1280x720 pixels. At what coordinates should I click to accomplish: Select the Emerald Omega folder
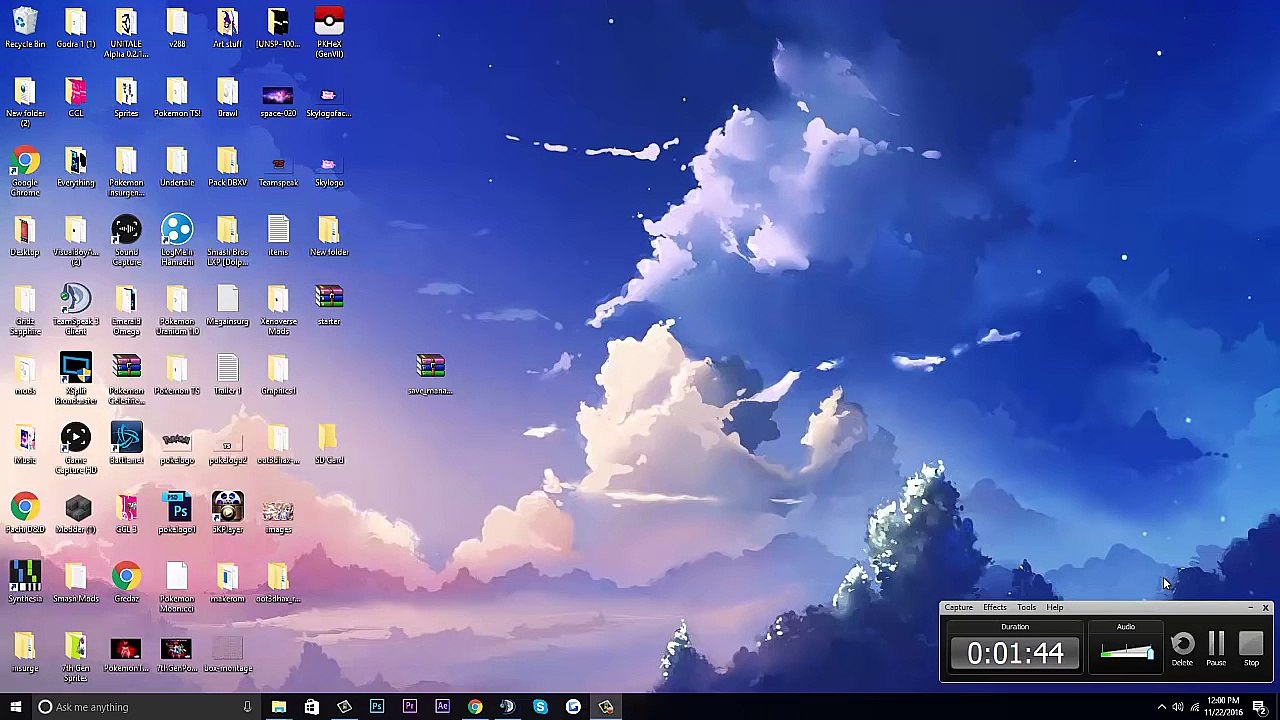(126, 310)
